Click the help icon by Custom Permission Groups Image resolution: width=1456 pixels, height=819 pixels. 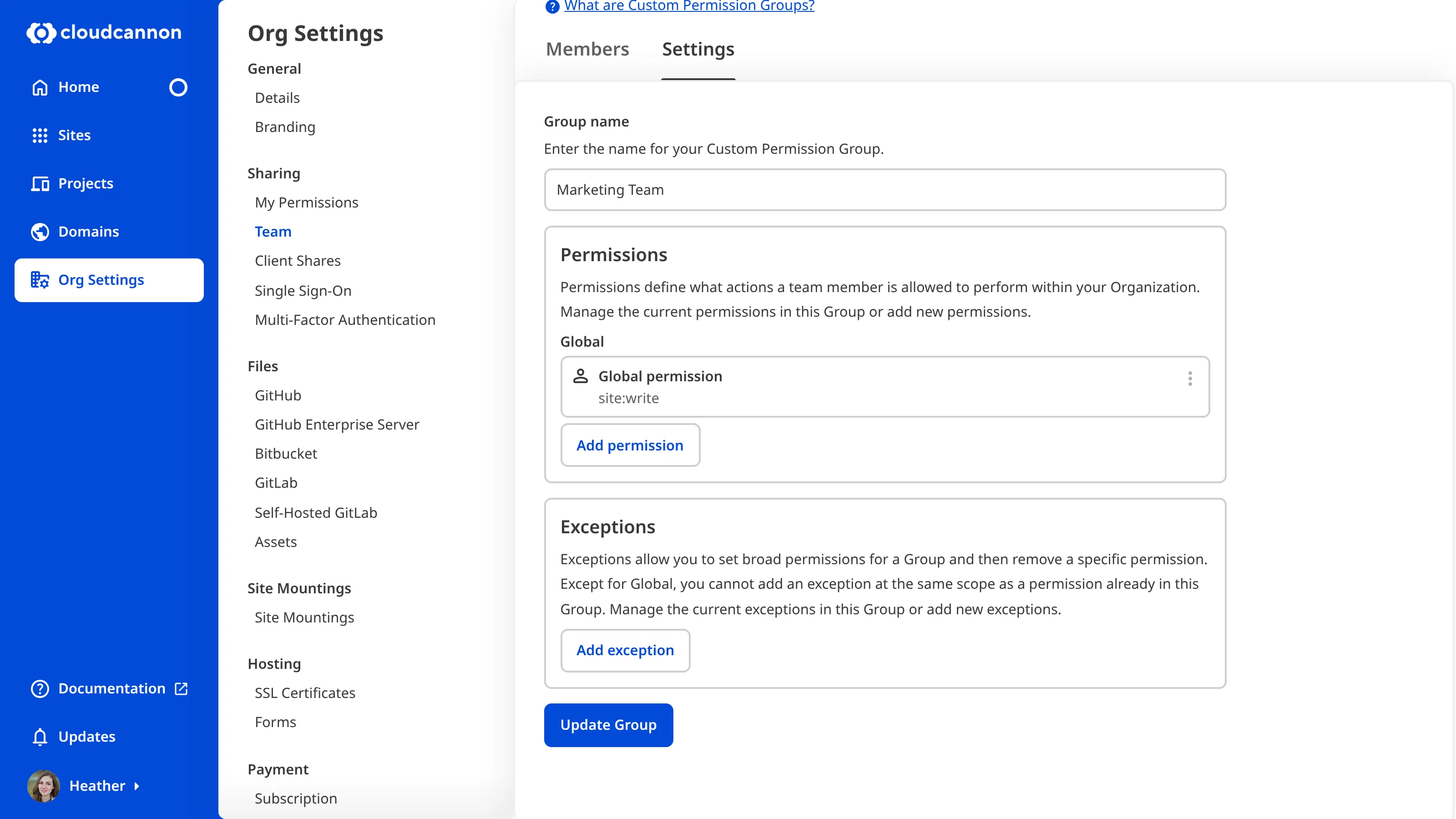(x=552, y=6)
